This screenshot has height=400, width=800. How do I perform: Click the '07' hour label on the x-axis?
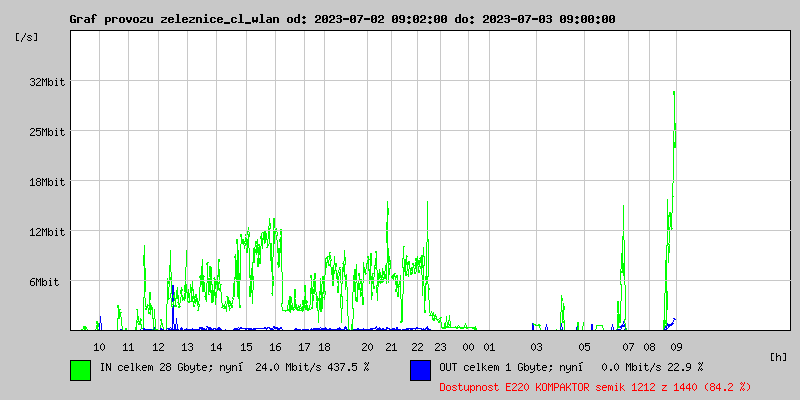point(629,347)
